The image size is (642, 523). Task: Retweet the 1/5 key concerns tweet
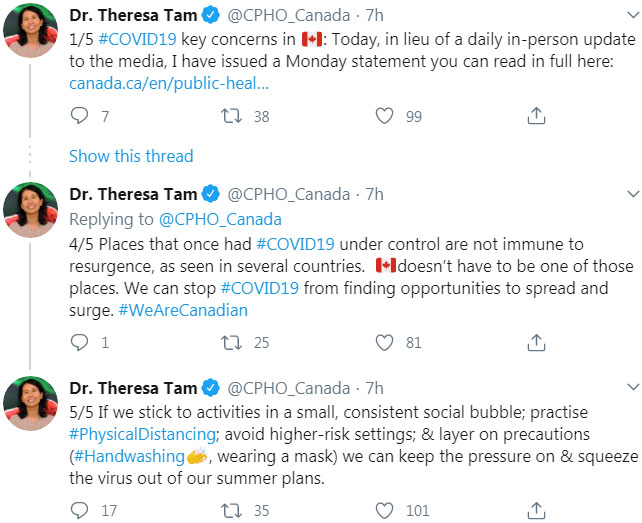pyautogui.click(x=230, y=116)
